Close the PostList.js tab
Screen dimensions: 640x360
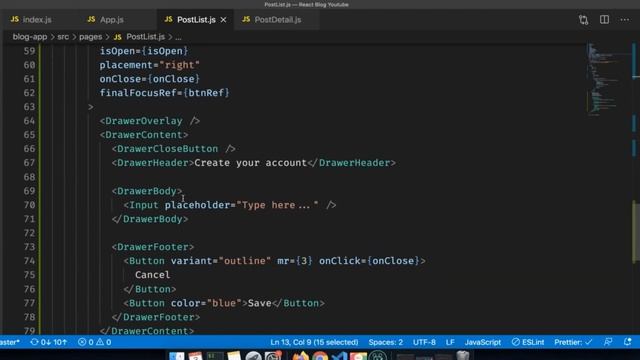point(223,20)
